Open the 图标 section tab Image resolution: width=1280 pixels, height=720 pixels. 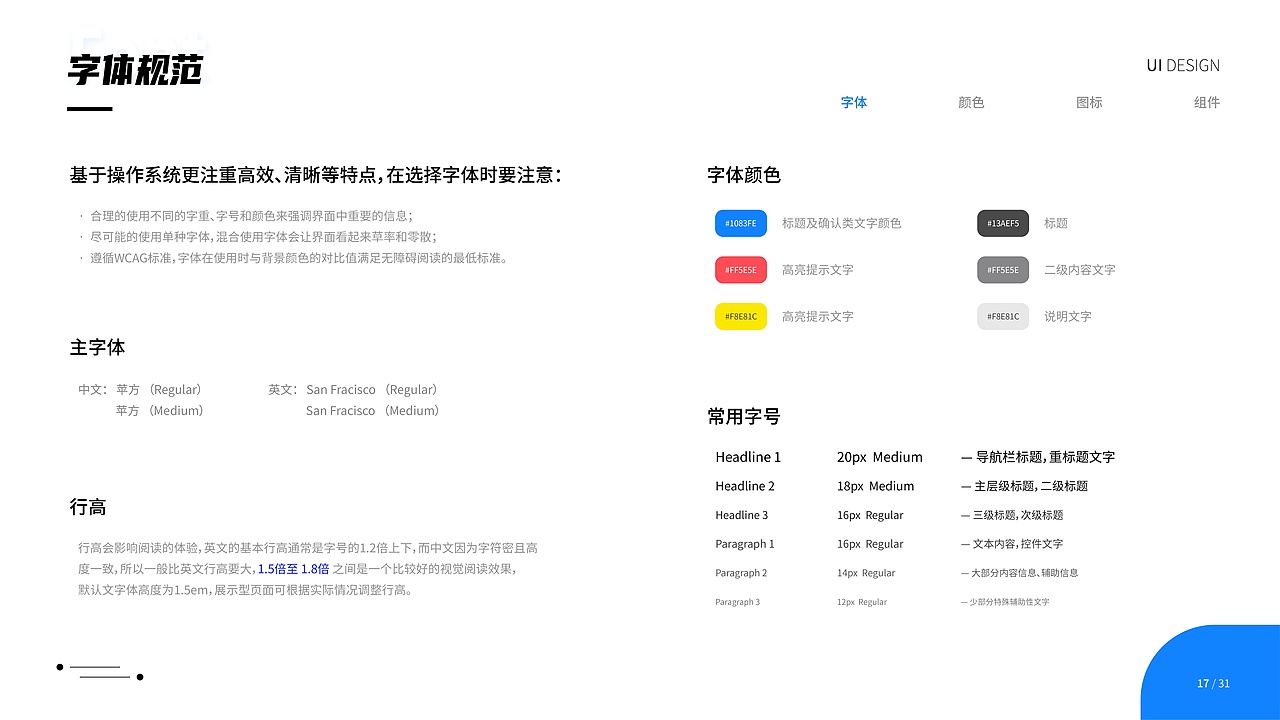coord(1089,102)
